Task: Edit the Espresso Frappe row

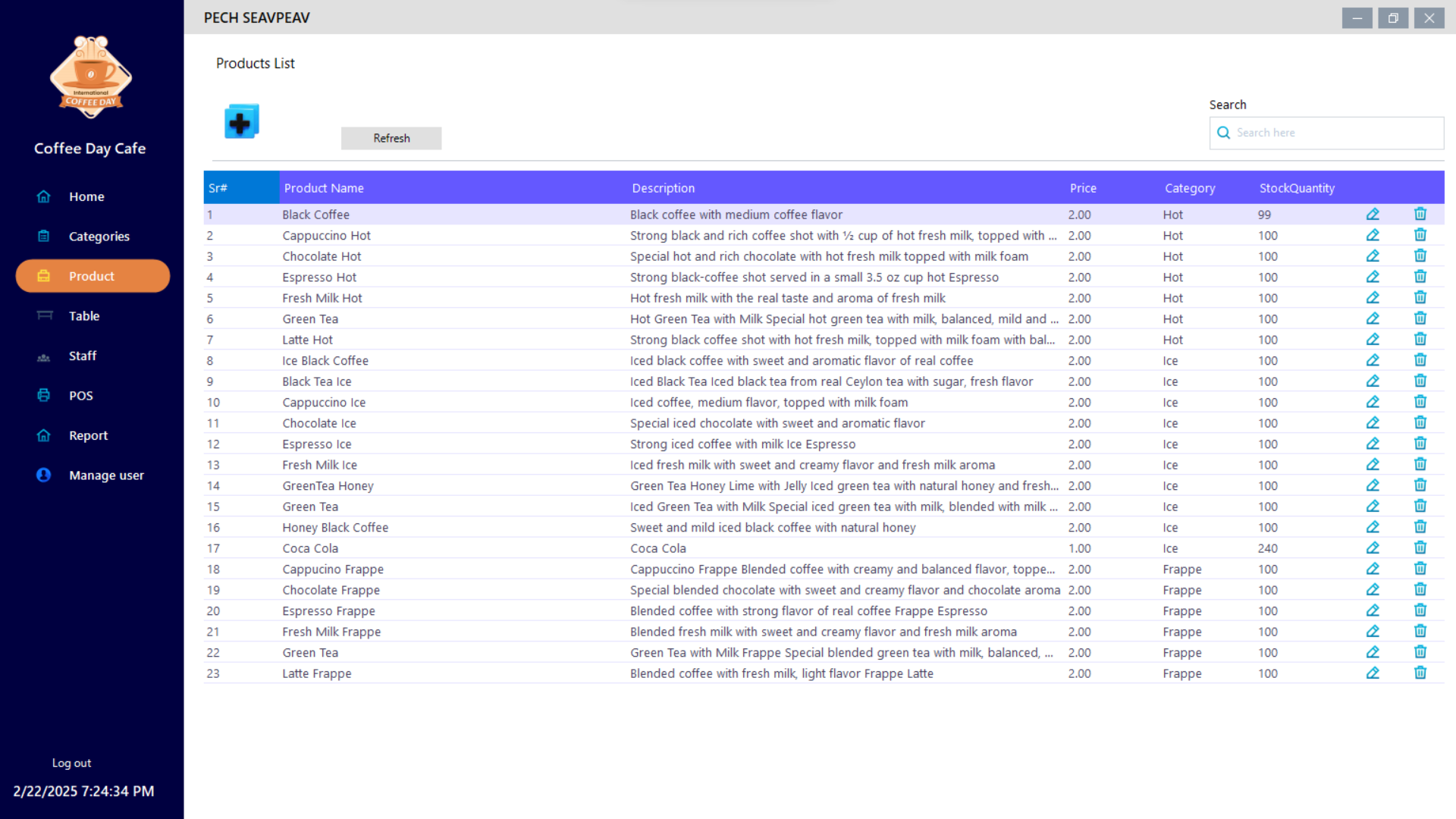Action: 1373,610
